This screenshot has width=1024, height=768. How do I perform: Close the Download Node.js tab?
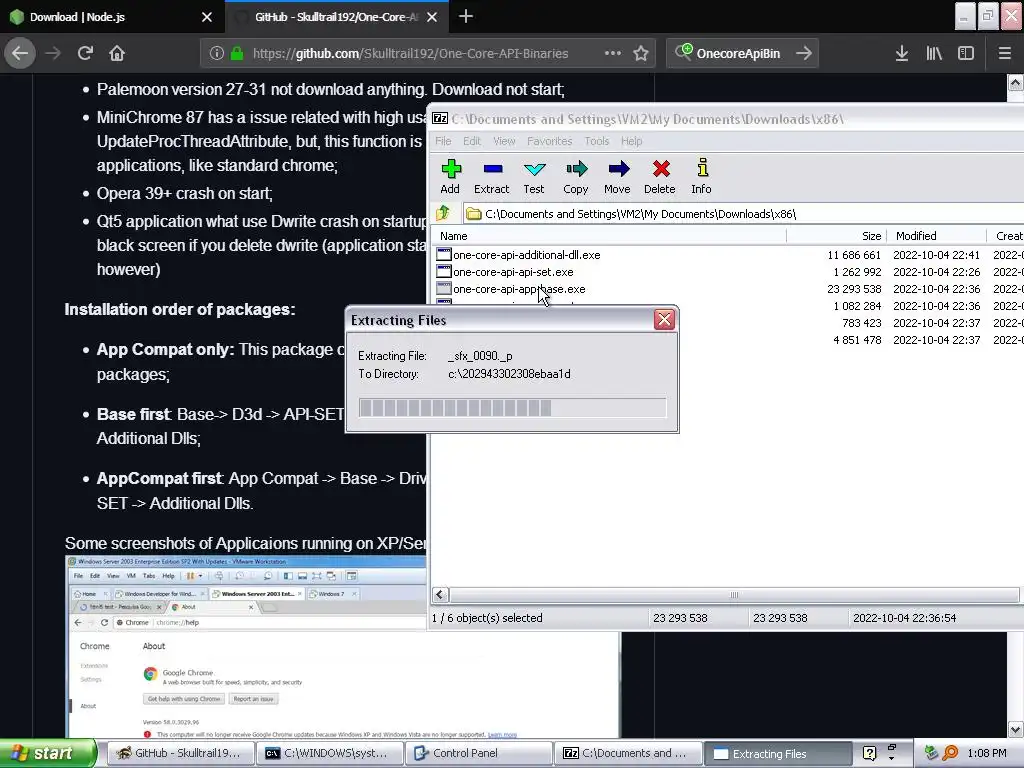coord(207,17)
